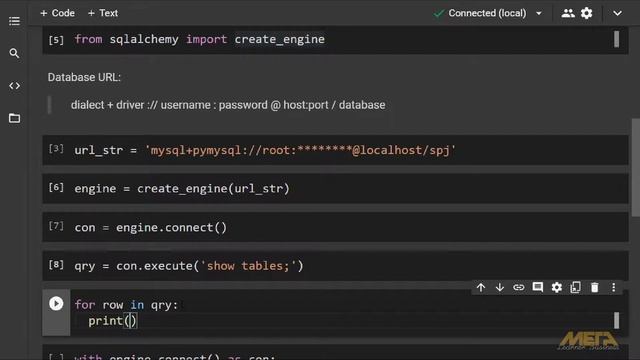Move the cell up with arrow icon
The width and height of the screenshot is (640, 360).
[481, 287]
